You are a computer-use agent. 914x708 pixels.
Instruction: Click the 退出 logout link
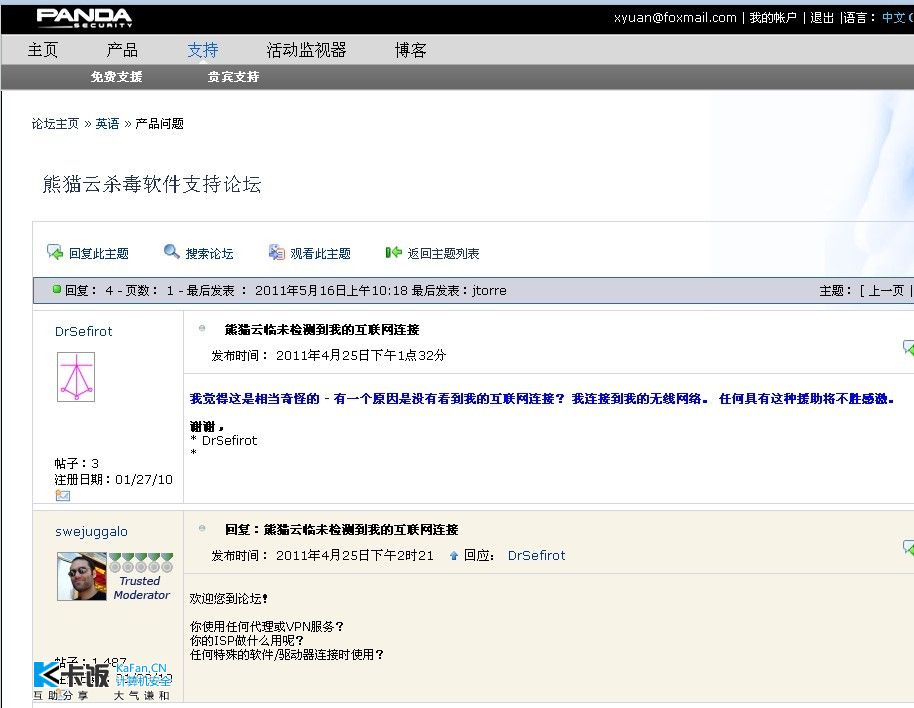[x=822, y=17]
